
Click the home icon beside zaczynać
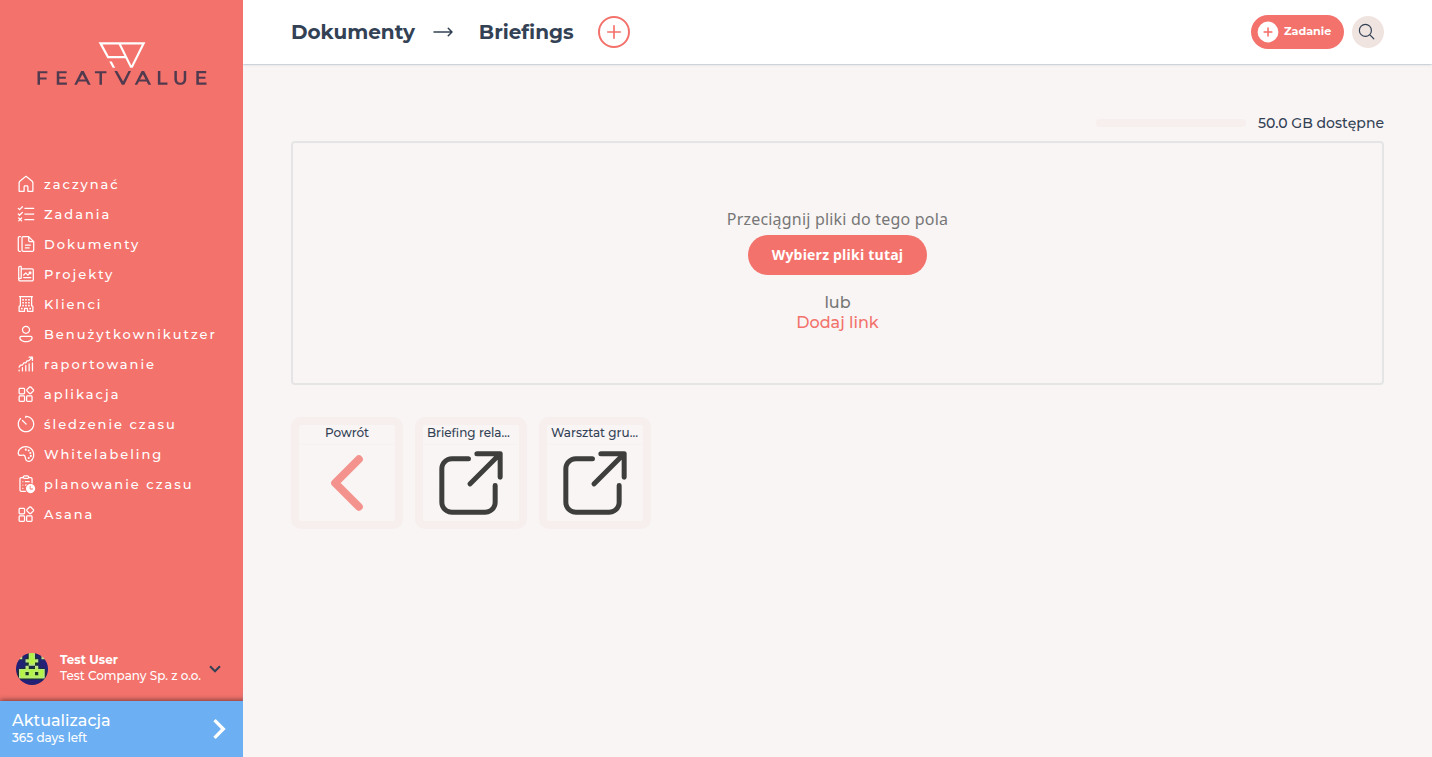point(26,184)
